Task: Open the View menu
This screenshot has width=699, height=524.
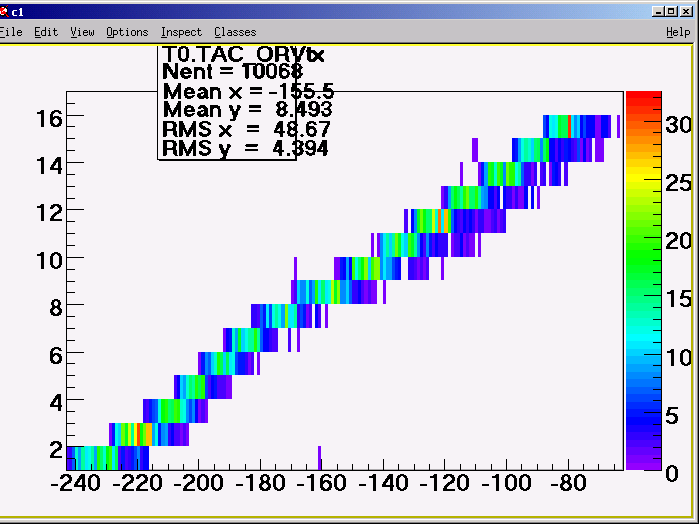Action: [82, 32]
